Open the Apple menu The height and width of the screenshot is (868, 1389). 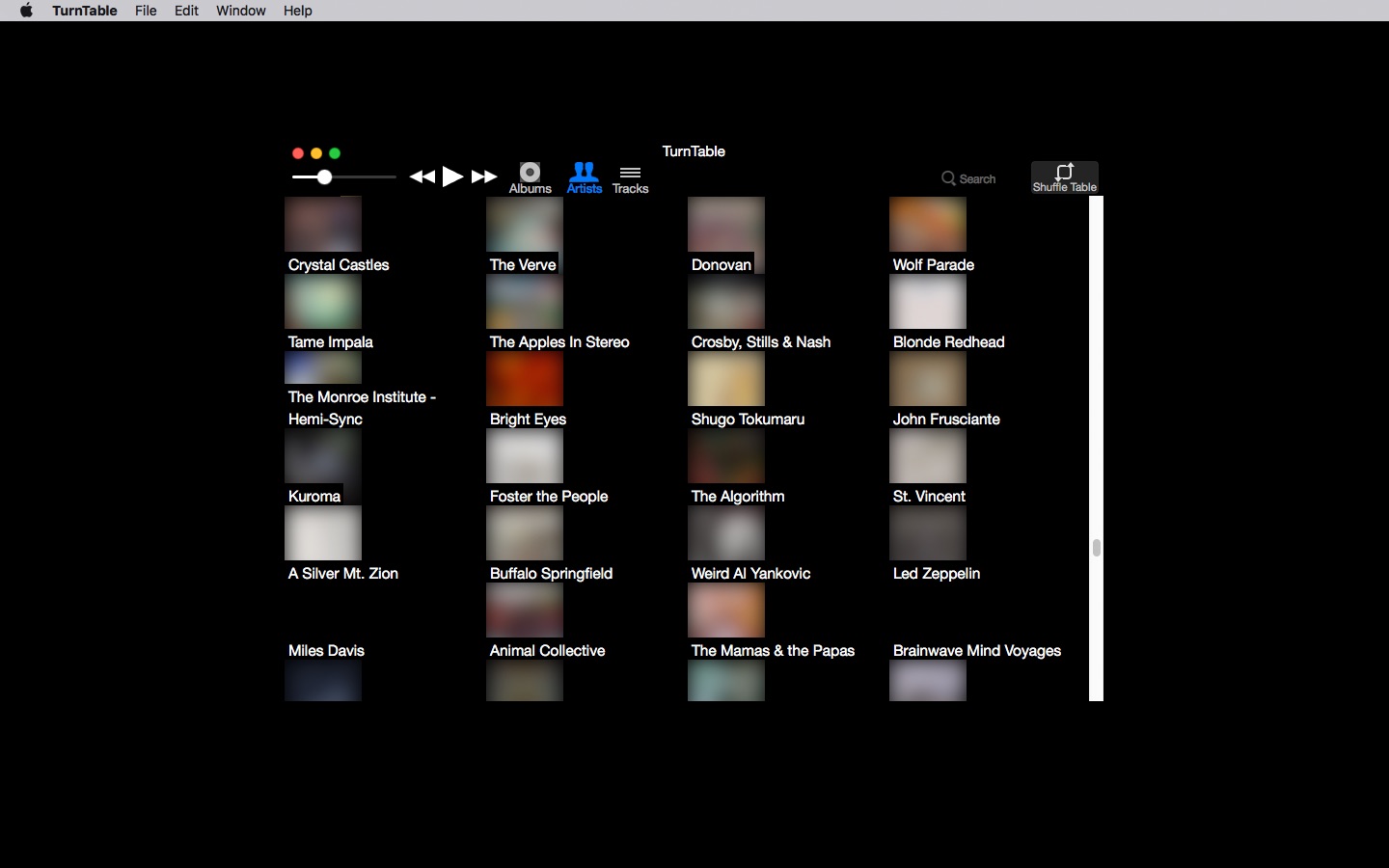pyautogui.click(x=26, y=11)
